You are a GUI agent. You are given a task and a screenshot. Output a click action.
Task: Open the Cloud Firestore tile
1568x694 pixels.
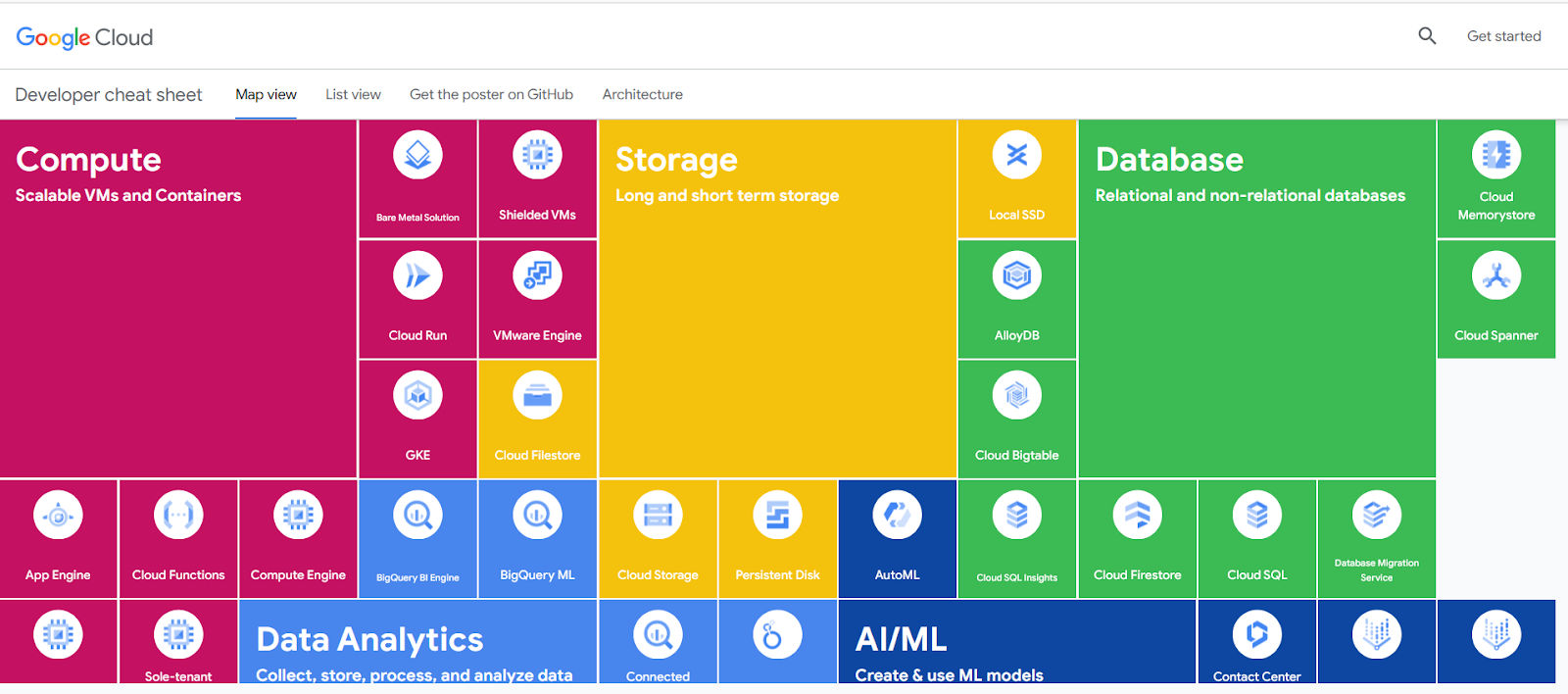coord(1137,539)
